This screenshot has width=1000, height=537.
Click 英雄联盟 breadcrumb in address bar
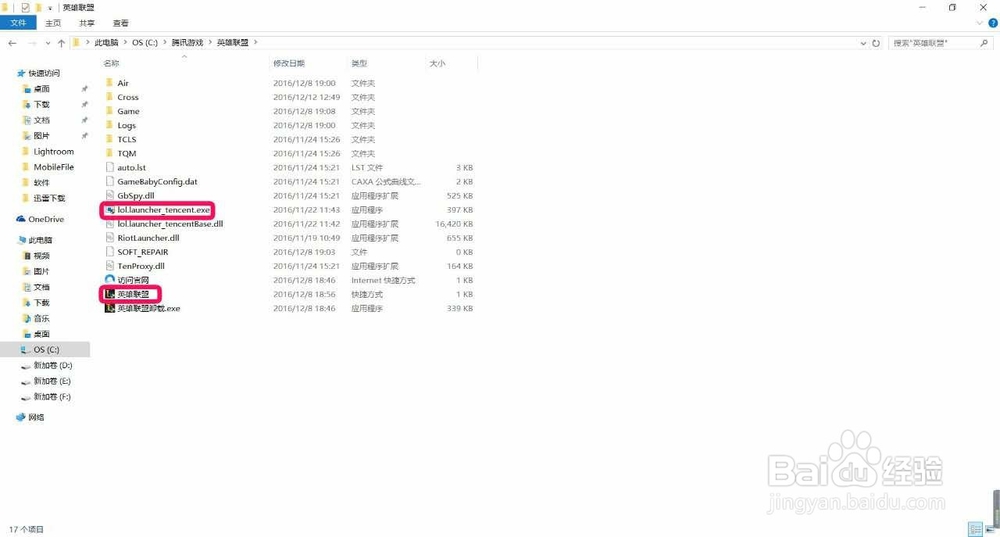point(232,43)
